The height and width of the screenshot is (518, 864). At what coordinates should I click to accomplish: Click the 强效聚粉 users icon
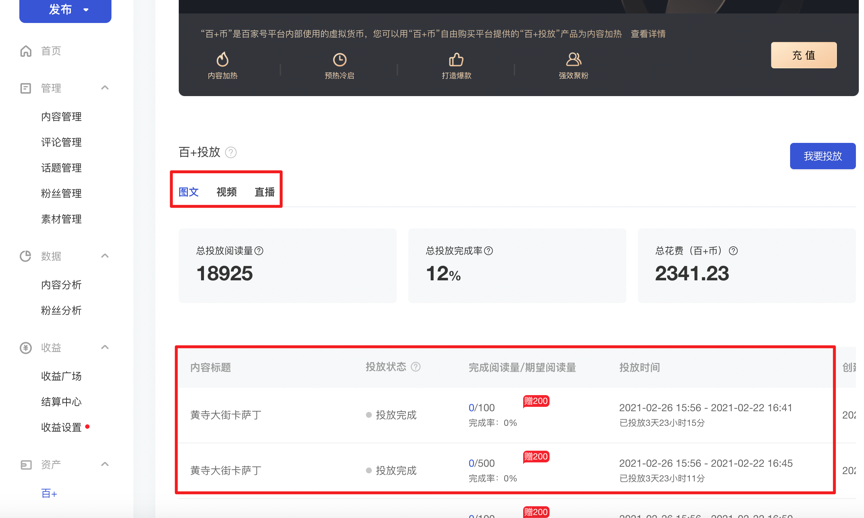574,59
